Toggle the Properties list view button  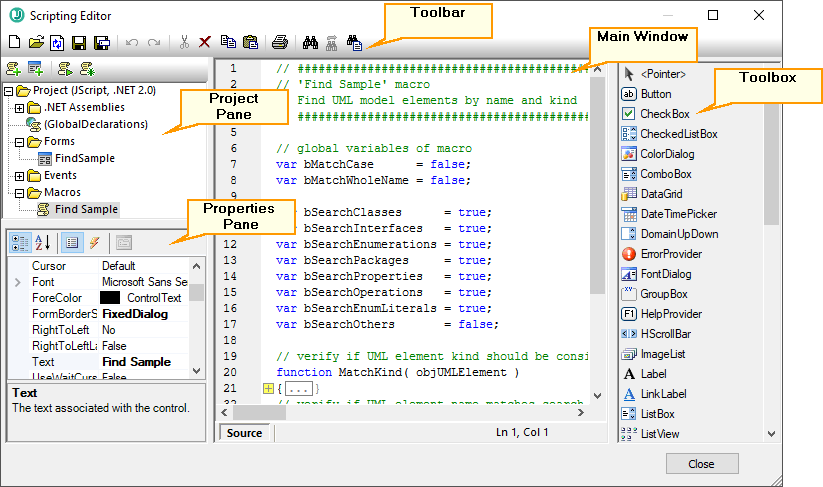coord(72,242)
